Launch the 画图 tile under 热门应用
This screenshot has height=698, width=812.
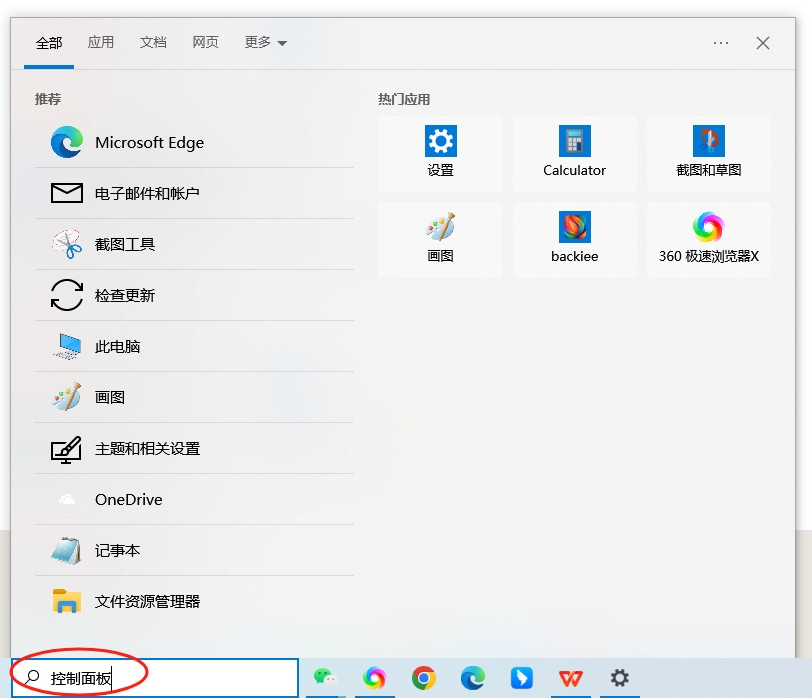[x=440, y=240]
